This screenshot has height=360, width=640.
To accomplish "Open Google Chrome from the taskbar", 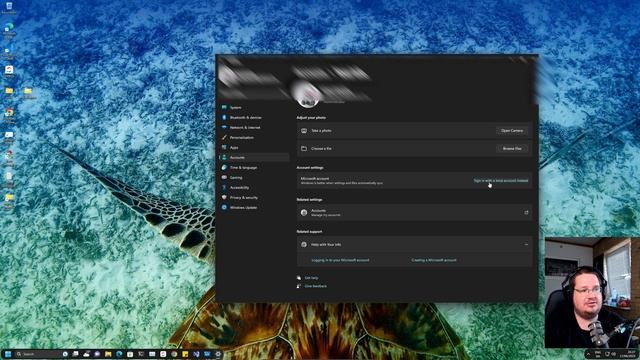I will [x=174, y=354].
